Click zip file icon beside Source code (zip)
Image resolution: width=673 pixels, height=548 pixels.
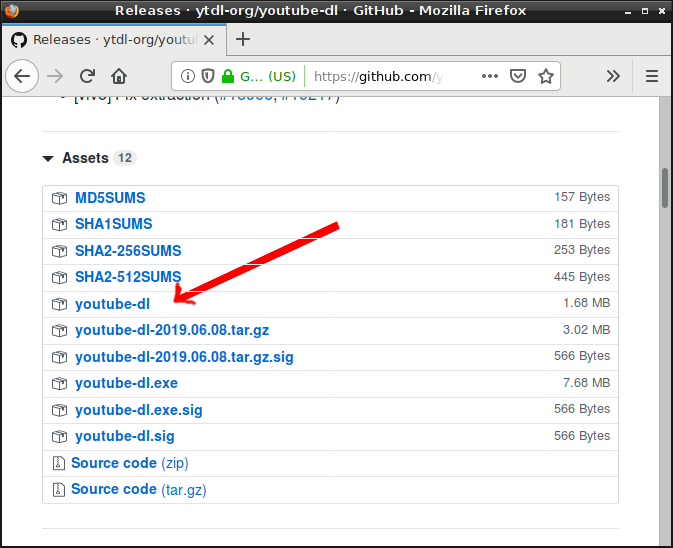pyautogui.click(x=58, y=463)
